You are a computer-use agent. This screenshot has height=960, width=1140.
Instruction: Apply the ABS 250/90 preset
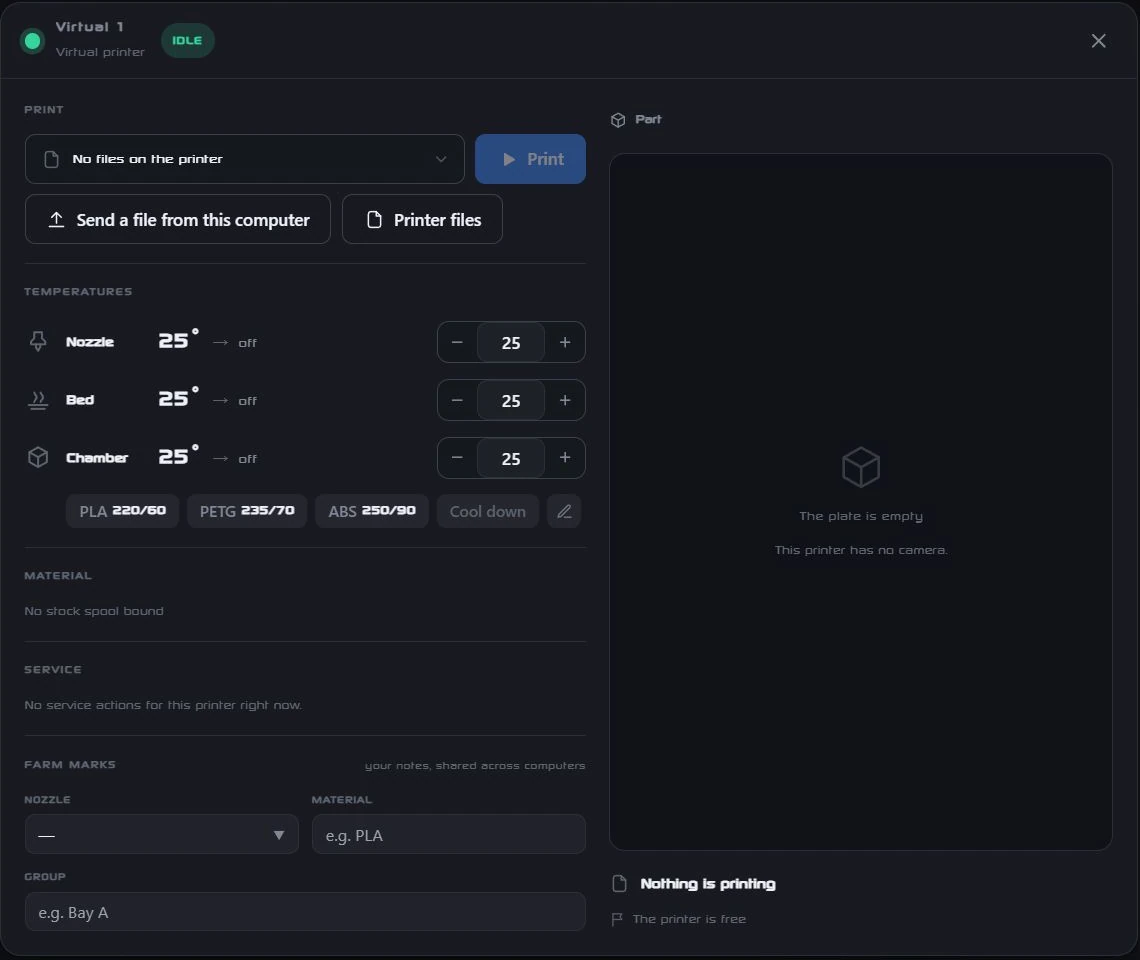372,511
